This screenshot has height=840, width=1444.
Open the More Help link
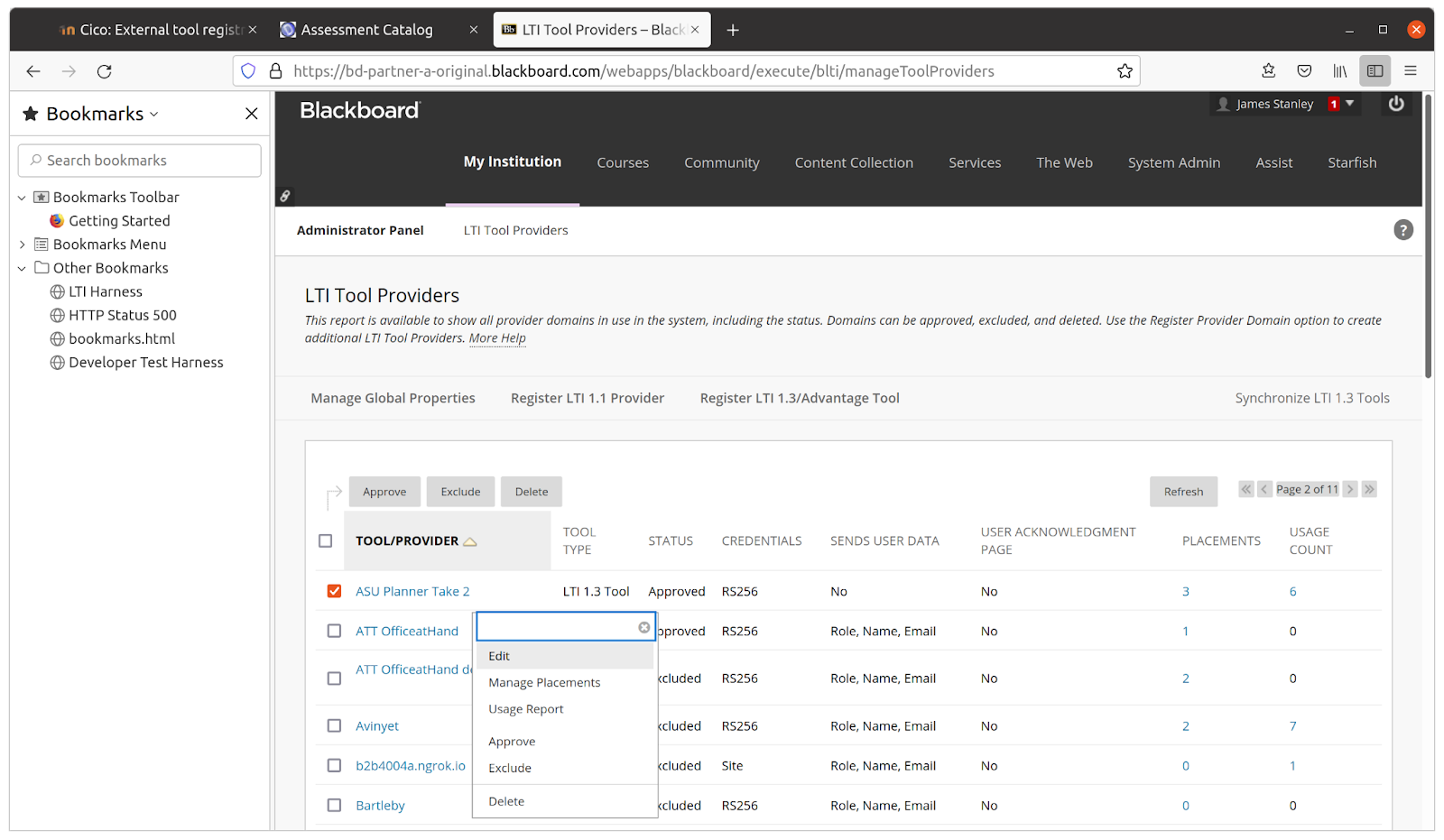(x=497, y=338)
